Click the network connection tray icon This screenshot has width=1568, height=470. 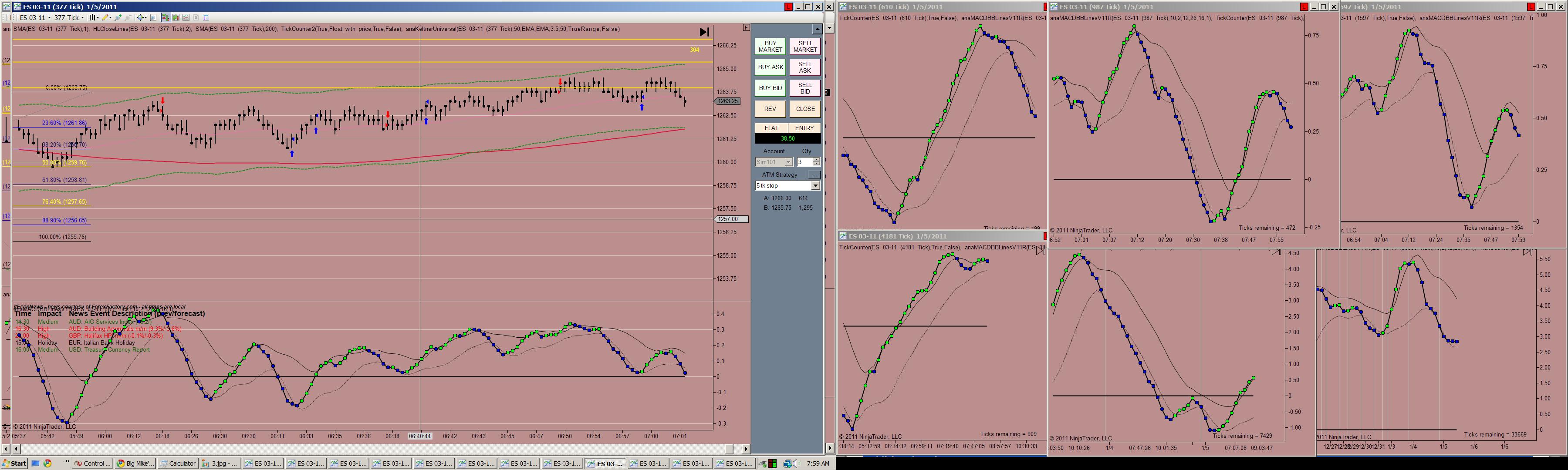pyautogui.click(x=787, y=463)
